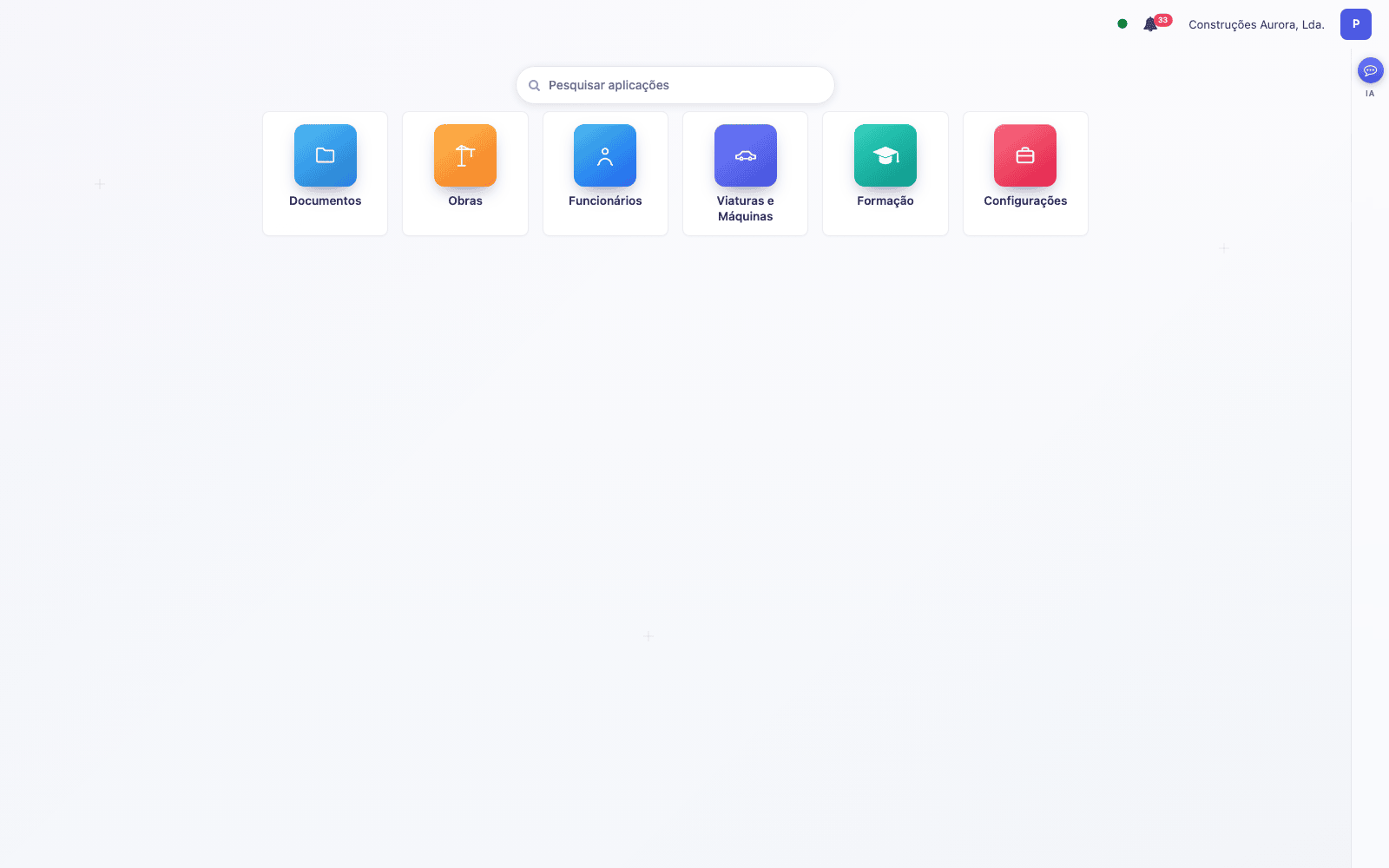Open the IA chat assistant icon

point(1371,70)
